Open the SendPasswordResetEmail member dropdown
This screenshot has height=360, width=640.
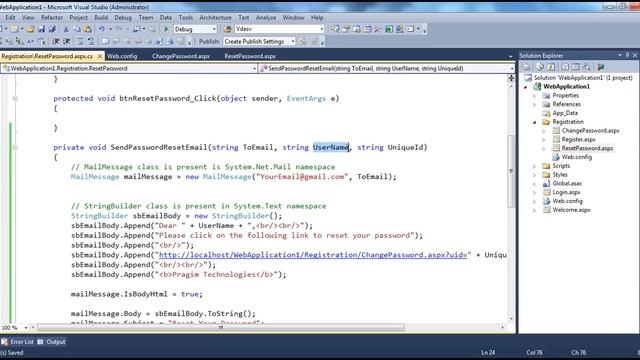(511, 69)
